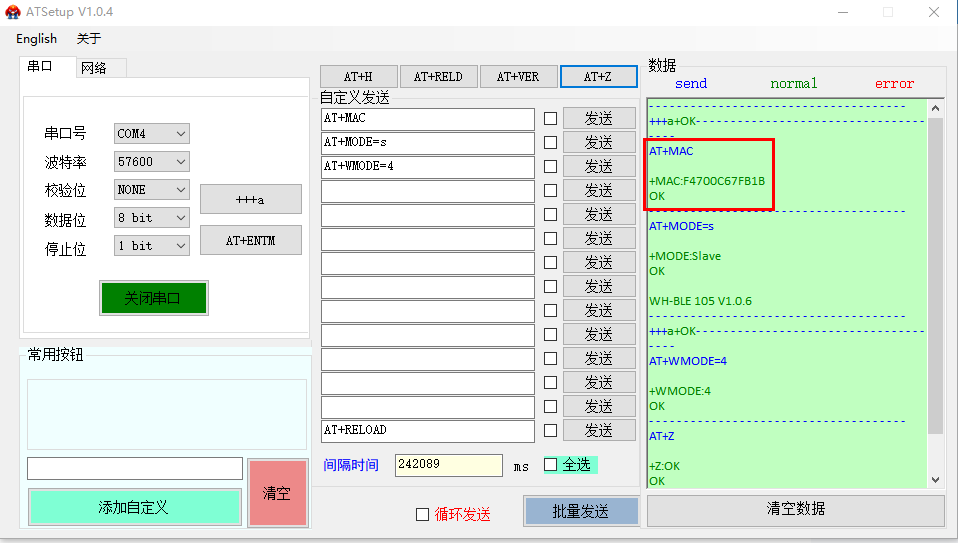
Task: Toggle the 循环发送 loop send checkbox
Action: [x=422, y=514]
